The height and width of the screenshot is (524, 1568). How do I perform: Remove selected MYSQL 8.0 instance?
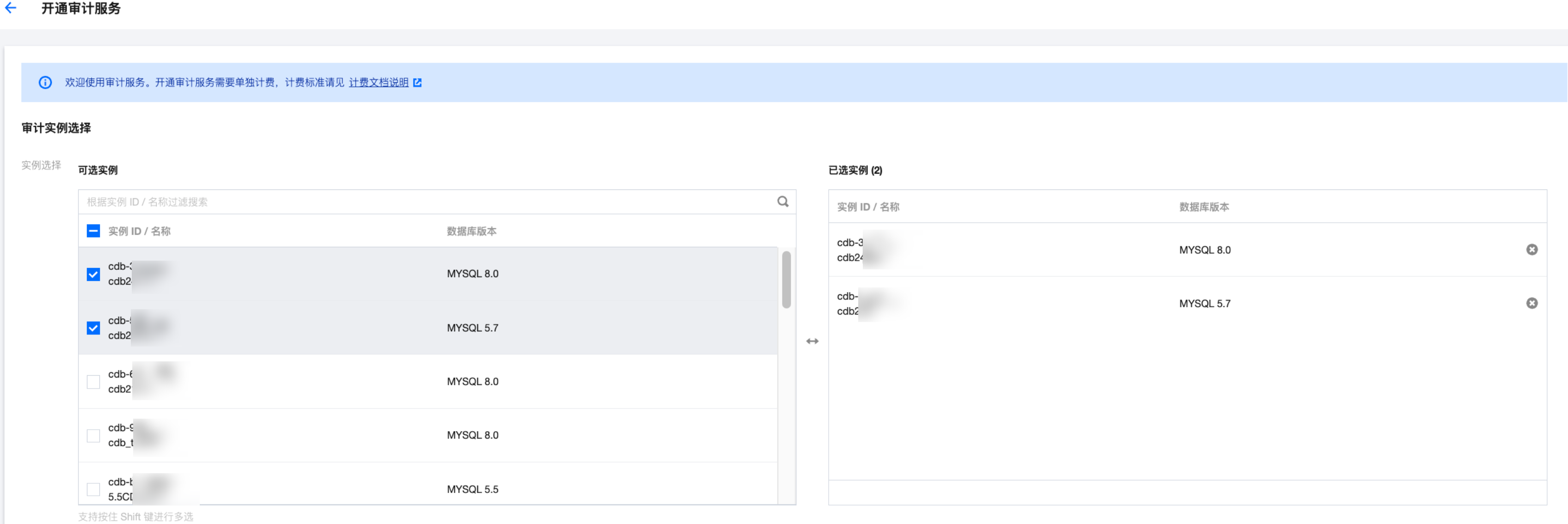1531,250
